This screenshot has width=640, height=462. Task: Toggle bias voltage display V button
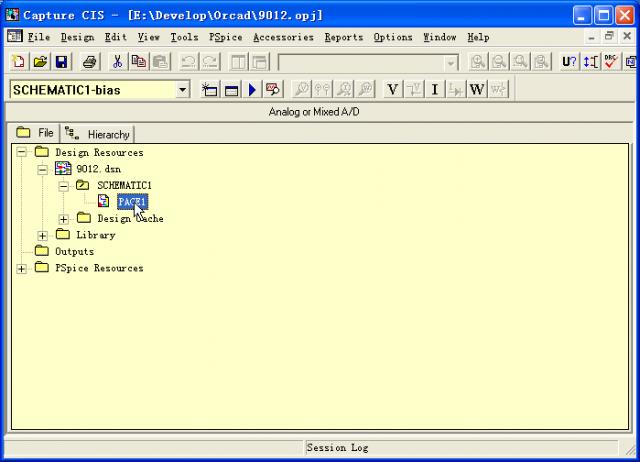392,90
